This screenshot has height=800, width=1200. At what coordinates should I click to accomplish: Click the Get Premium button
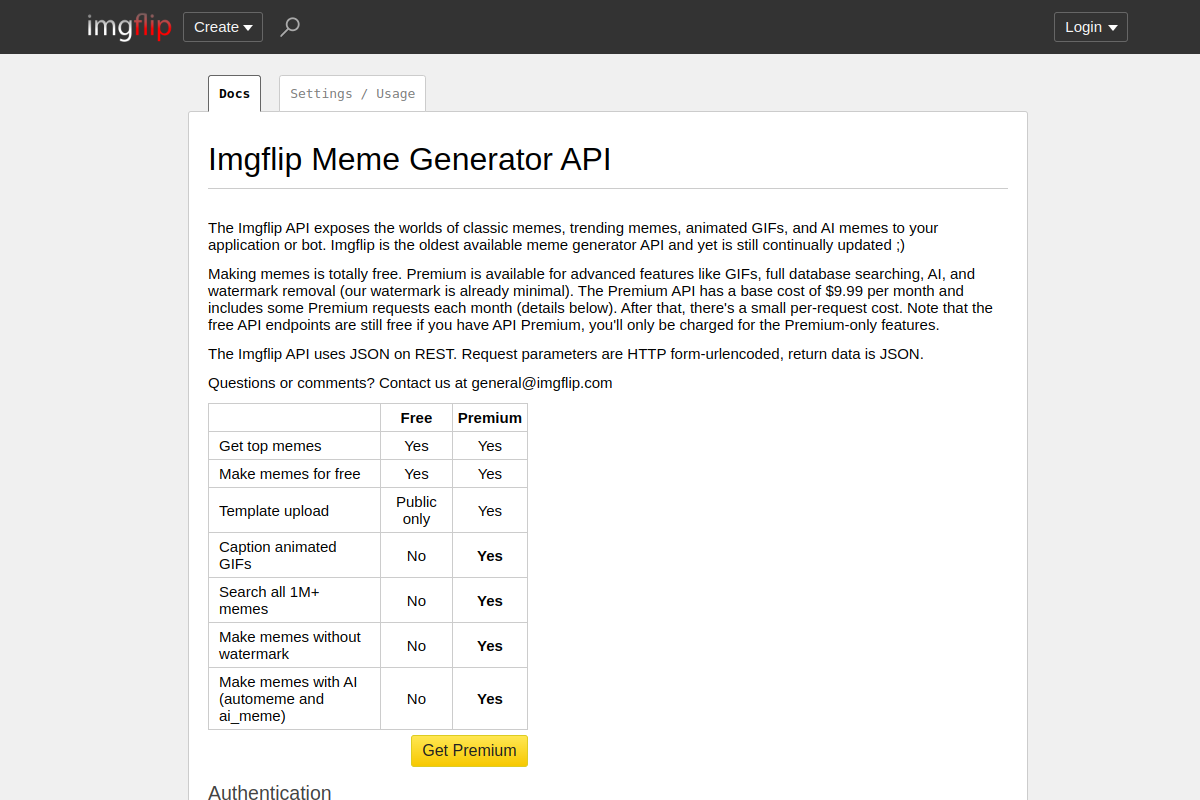tap(469, 751)
